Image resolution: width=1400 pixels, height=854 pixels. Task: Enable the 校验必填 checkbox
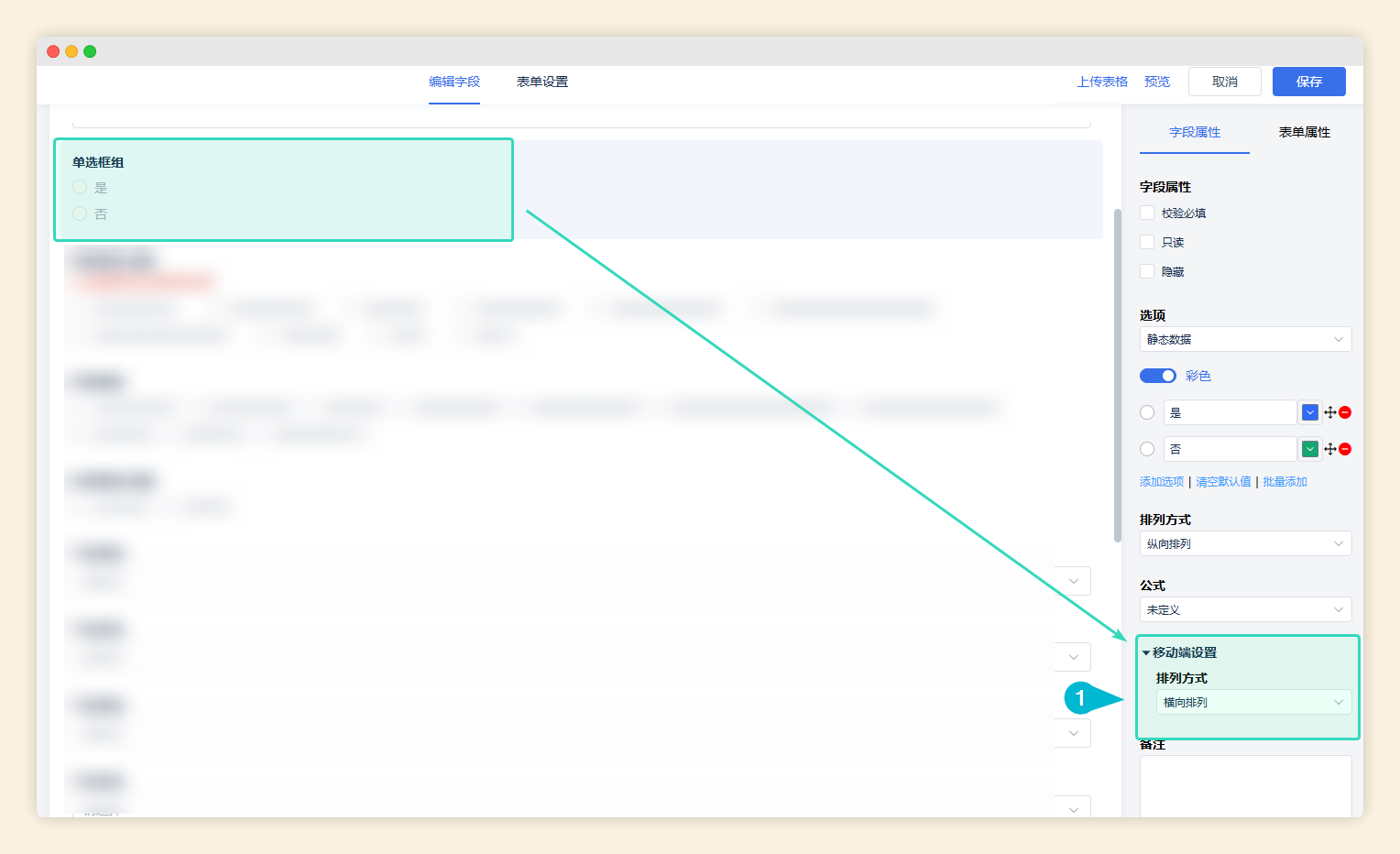click(1147, 213)
